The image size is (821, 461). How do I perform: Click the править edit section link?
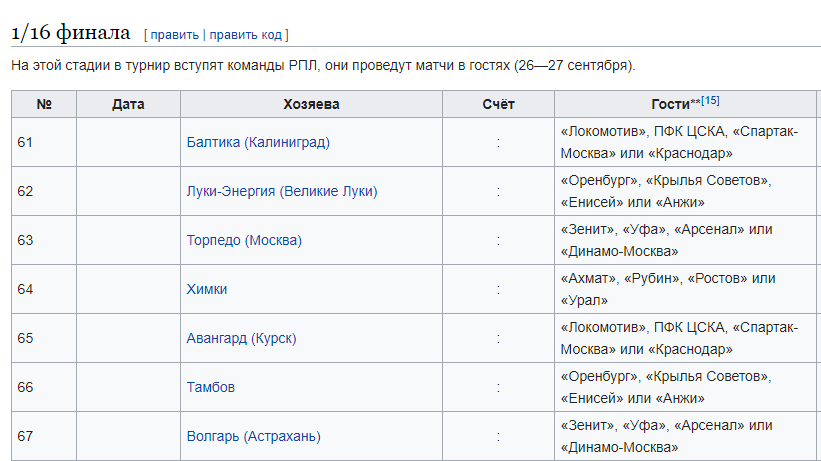tap(174, 35)
